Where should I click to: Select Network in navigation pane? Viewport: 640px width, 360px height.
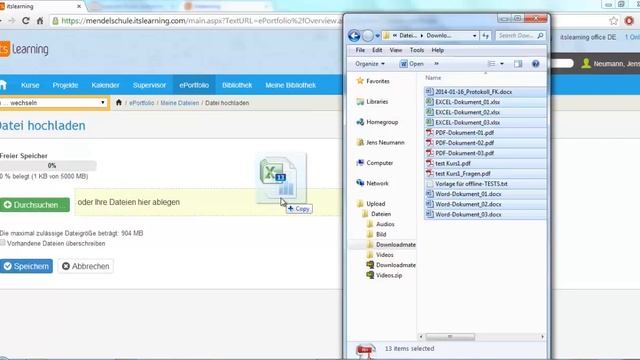point(372,183)
